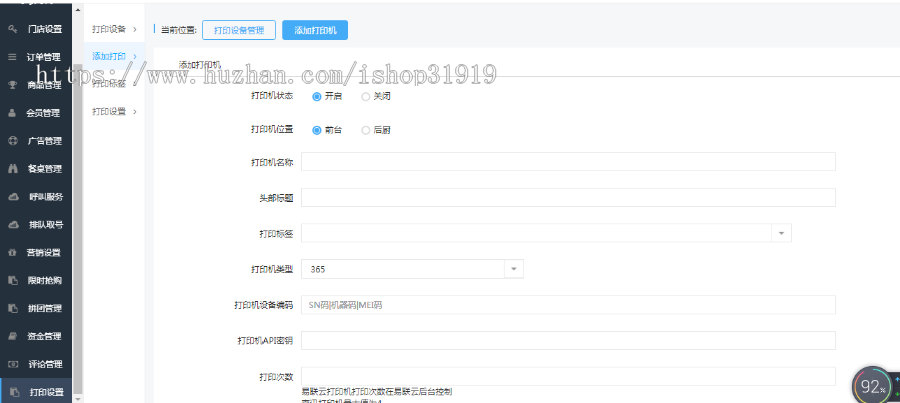Open the 92% floating circle widget

pos(870,386)
